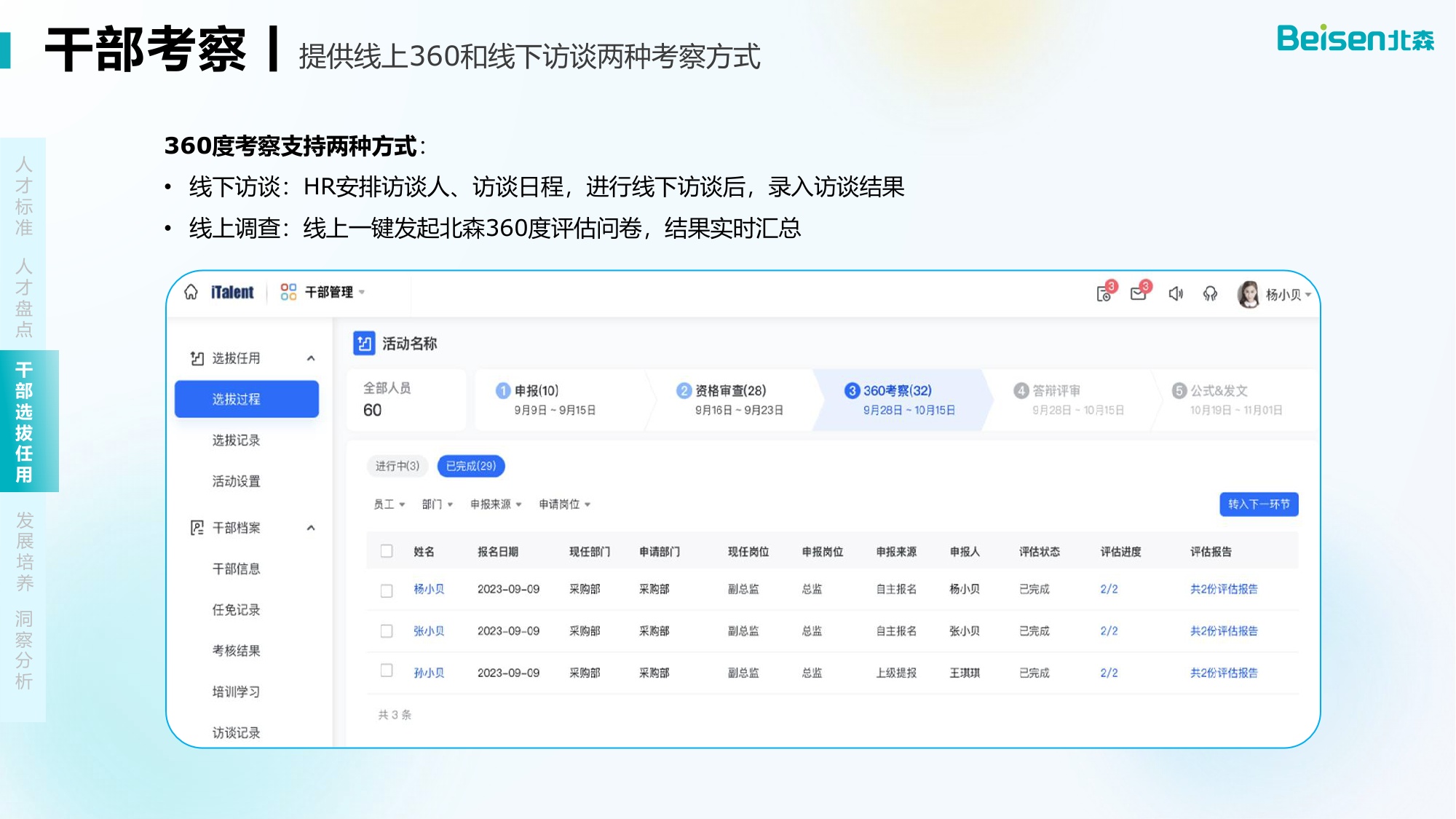Viewport: 1456px width, 819px height.
Task: Open the app grid icon beside 干部管理
Action: [x=288, y=292]
